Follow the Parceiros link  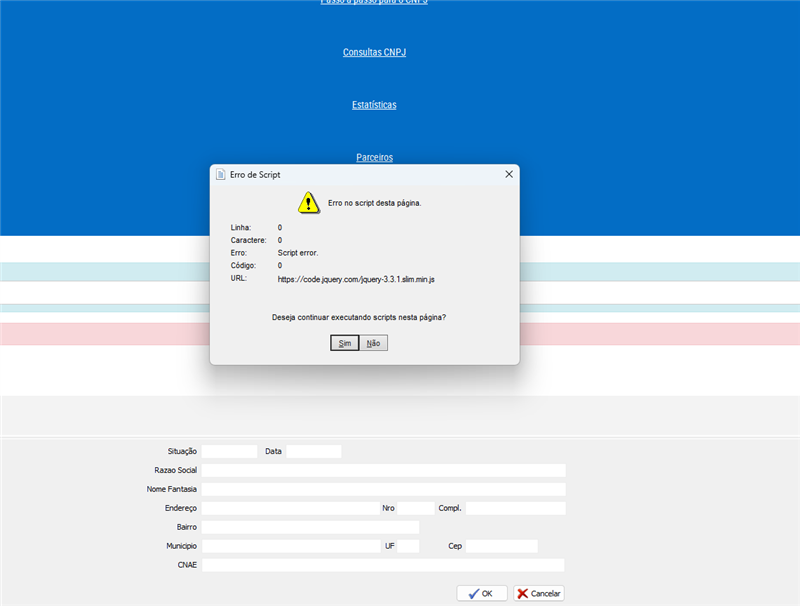tap(374, 157)
